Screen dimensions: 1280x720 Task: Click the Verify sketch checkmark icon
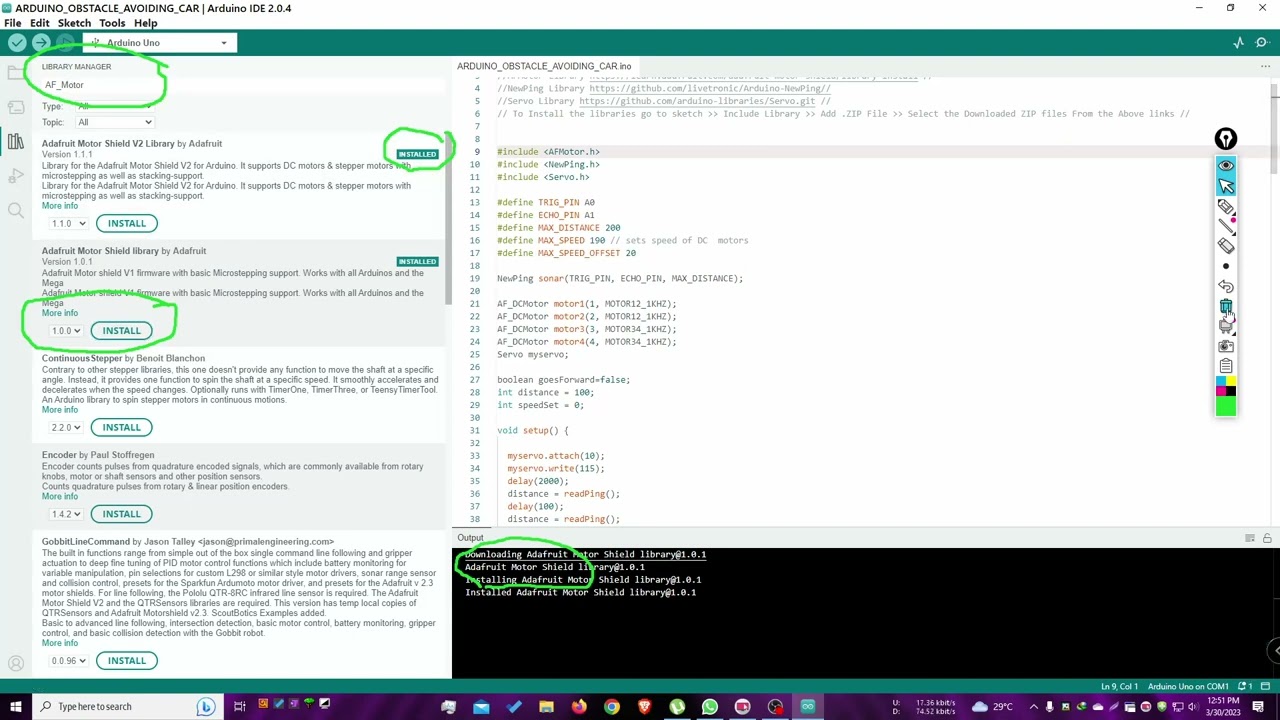17,43
